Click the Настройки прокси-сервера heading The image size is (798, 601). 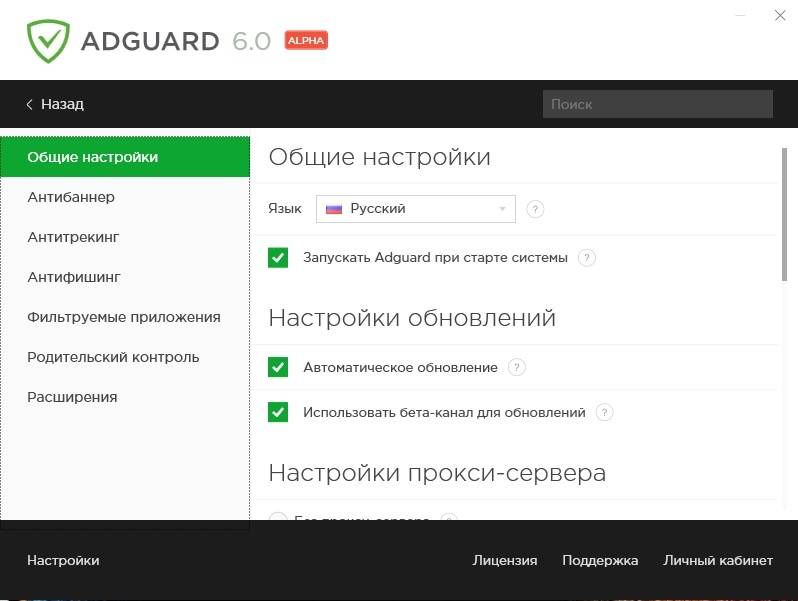tap(438, 473)
